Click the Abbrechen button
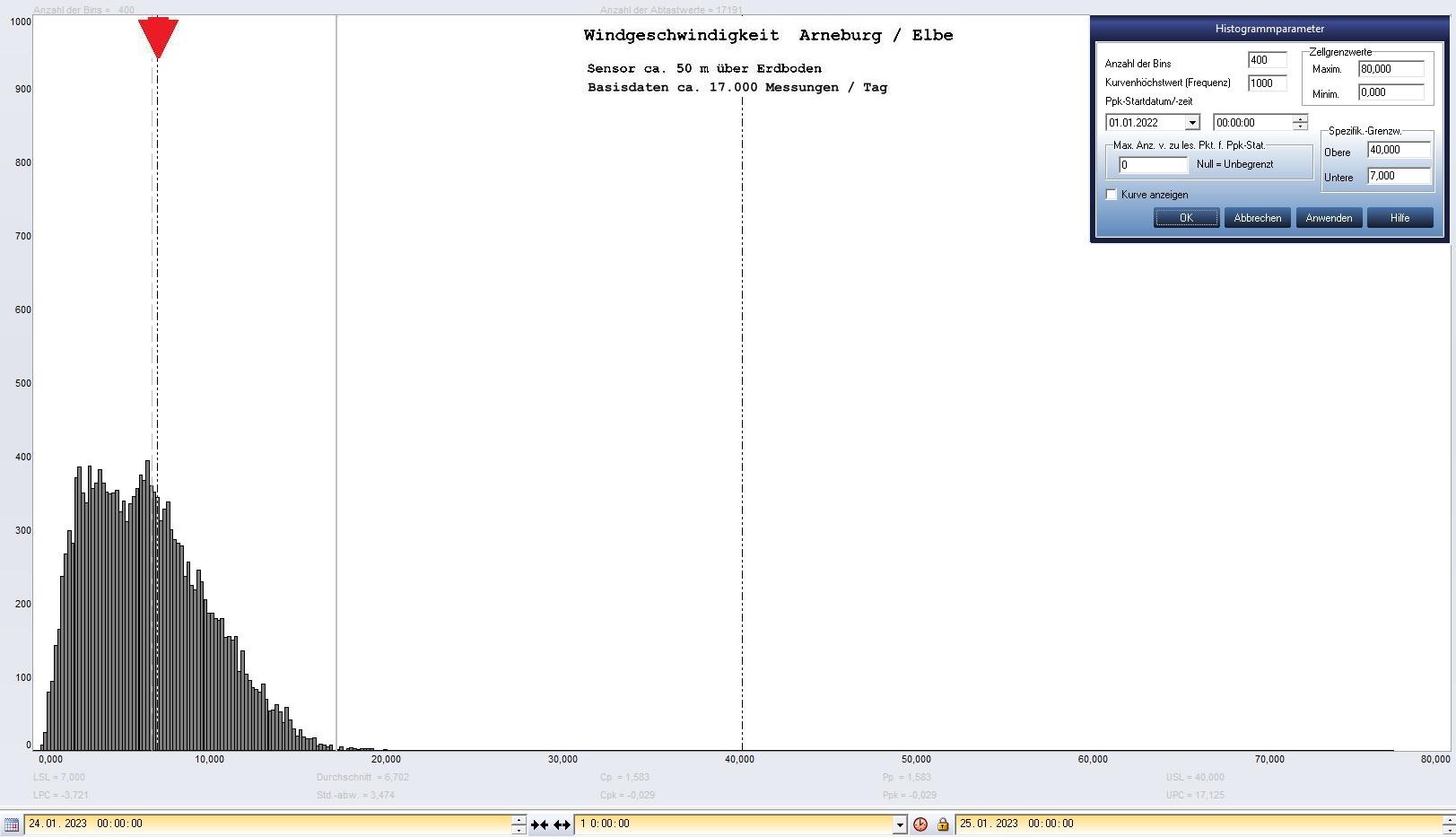The width and height of the screenshot is (1456, 837). 1257,218
